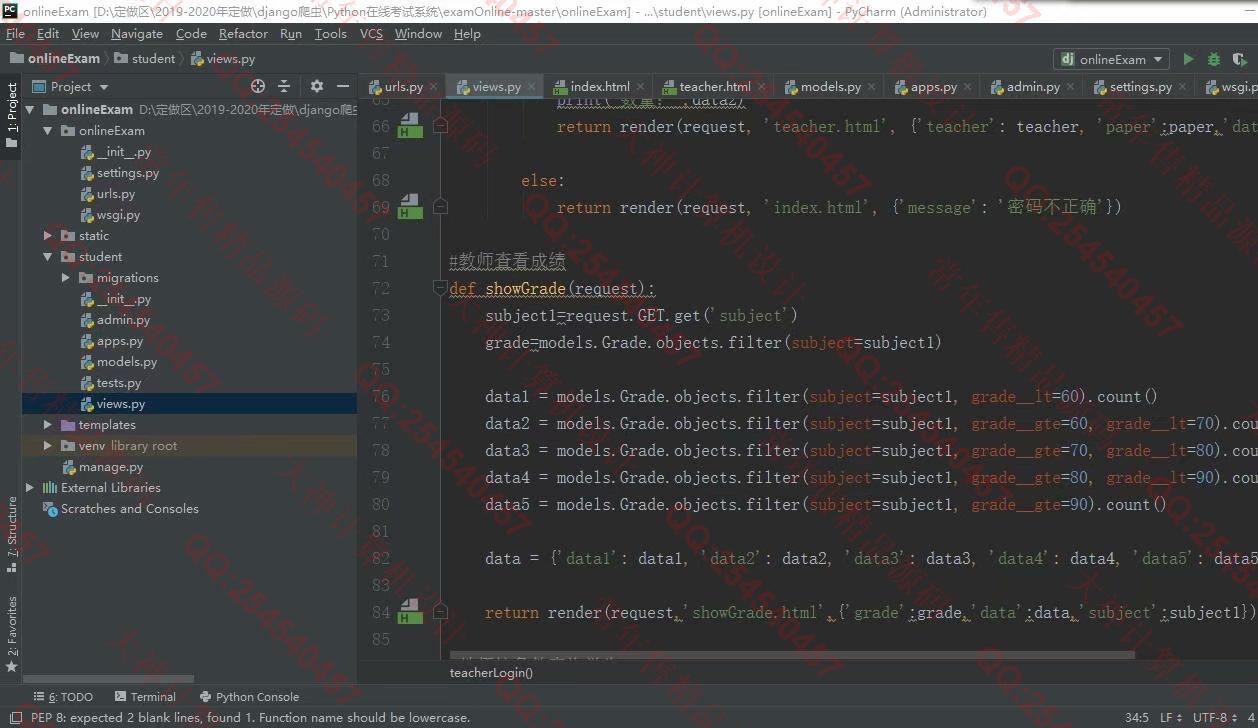Close the admin.py editor tab
This screenshot has width=1258, height=728.
1072,87
